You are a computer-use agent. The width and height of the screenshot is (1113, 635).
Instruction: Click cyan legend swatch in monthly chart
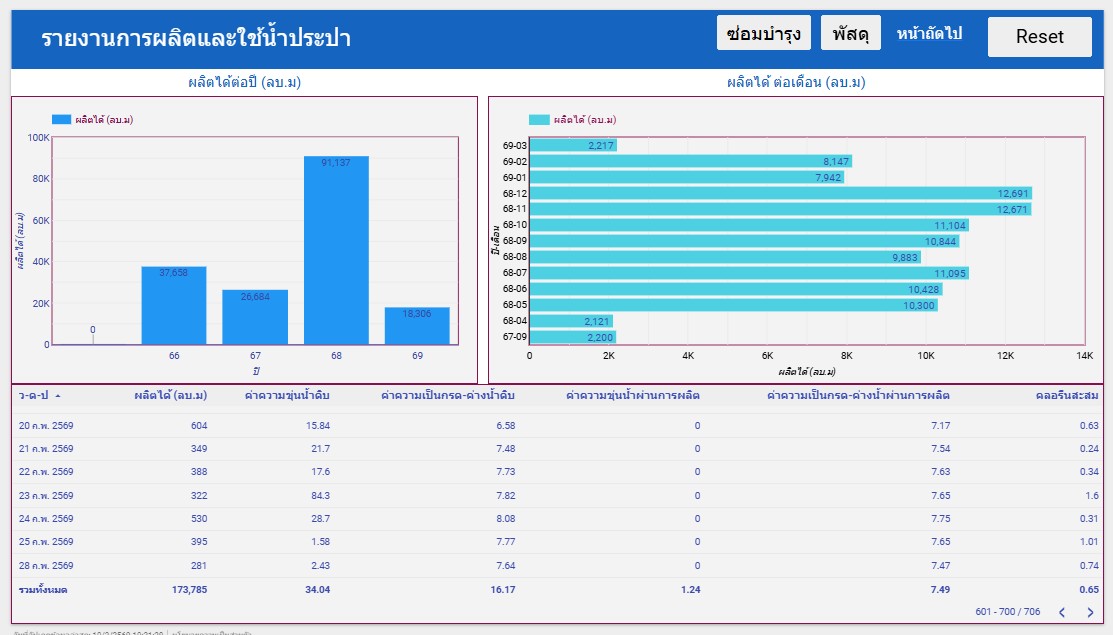point(539,119)
